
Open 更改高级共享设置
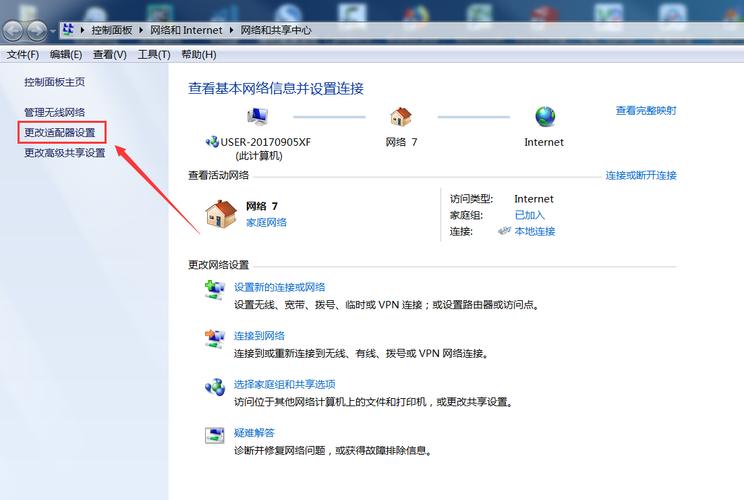click(x=65, y=153)
